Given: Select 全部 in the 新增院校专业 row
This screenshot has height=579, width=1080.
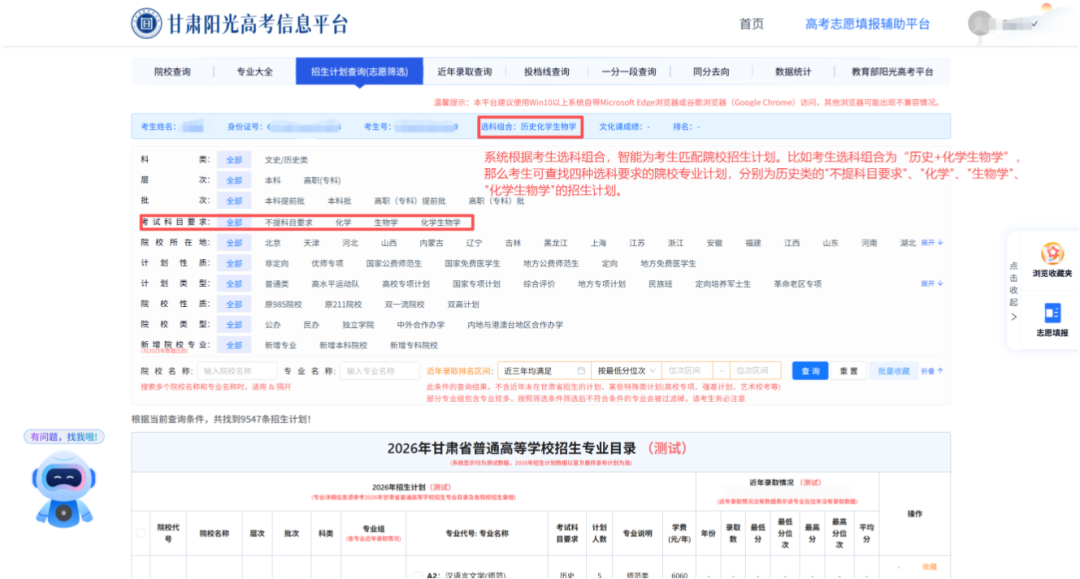Looking at the screenshot, I should 233,346.
